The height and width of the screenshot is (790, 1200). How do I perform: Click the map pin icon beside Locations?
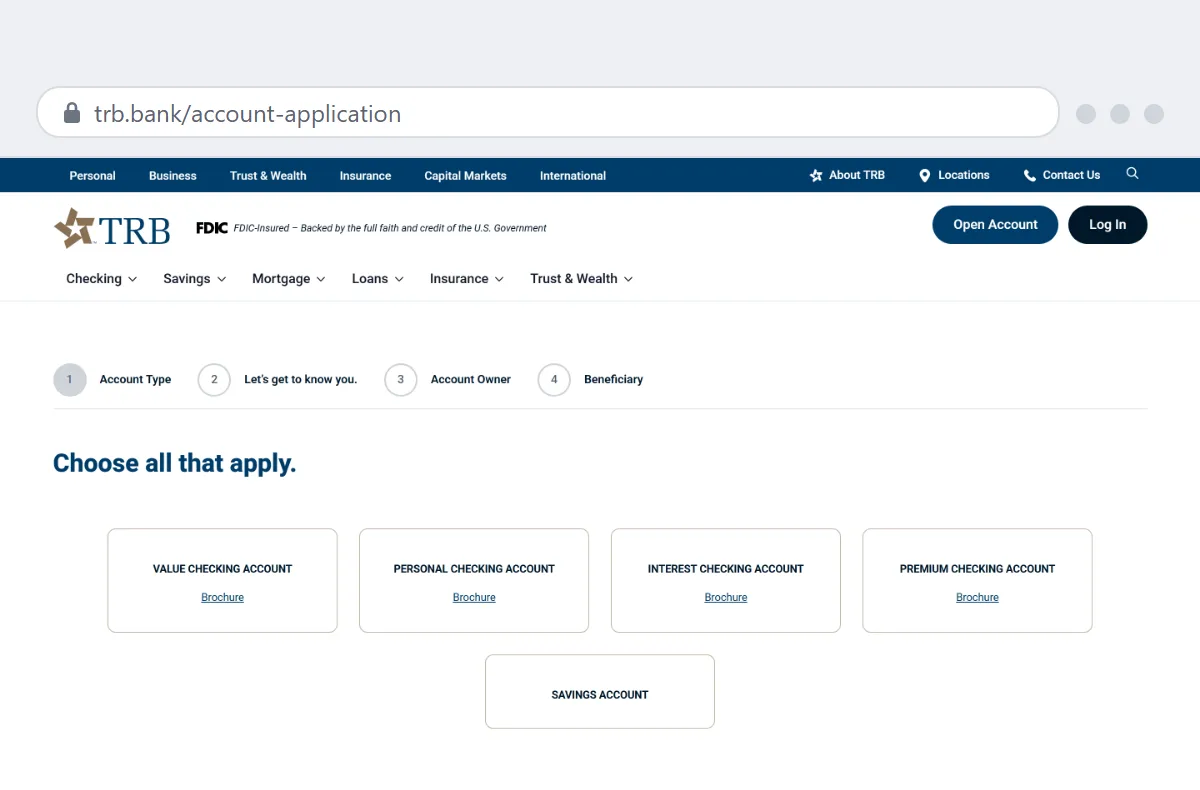(x=924, y=175)
